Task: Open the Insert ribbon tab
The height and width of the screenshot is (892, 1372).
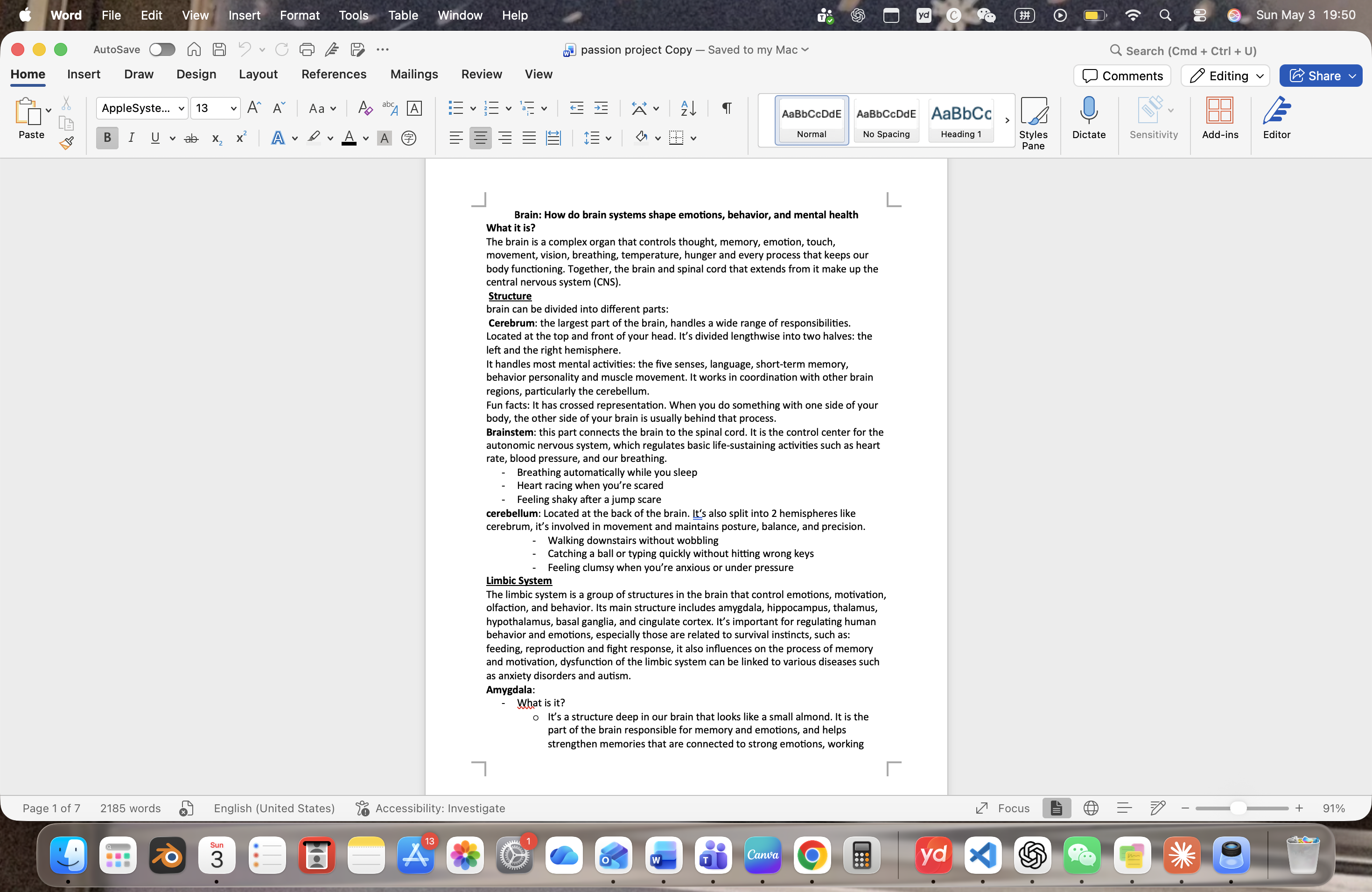Action: pos(84,74)
